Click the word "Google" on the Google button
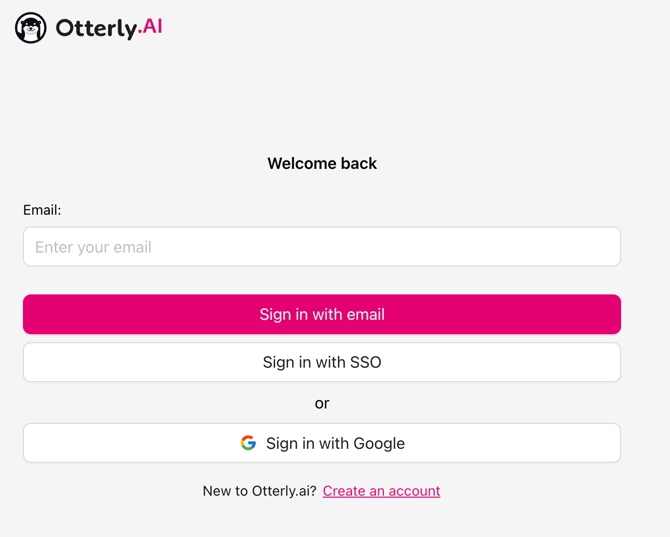This screenshot has width=670, height=537. [377, 443]
